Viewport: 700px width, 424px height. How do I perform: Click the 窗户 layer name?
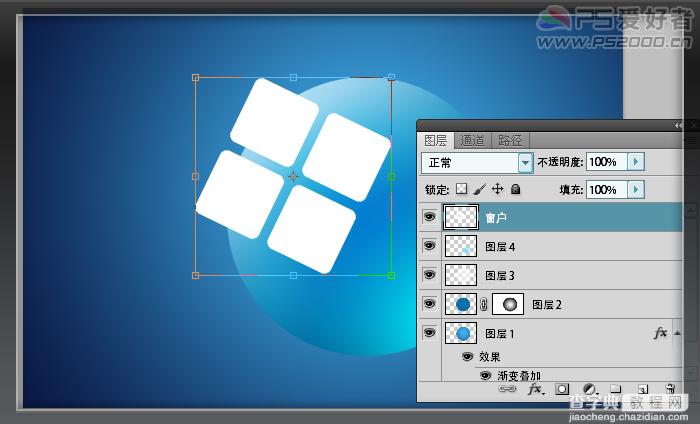496,218
